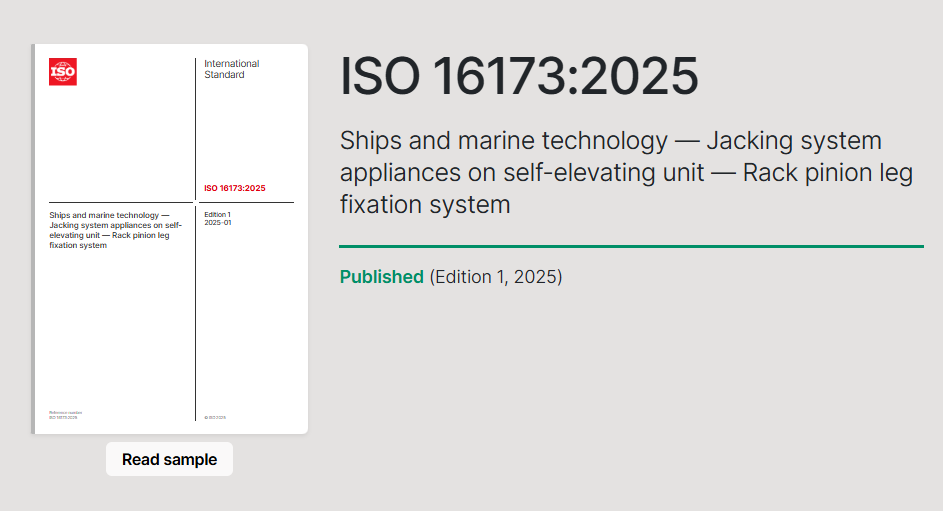Click the Reference number text at cover bottom
The height and width of the screenshot is (511, 943).
66,414
